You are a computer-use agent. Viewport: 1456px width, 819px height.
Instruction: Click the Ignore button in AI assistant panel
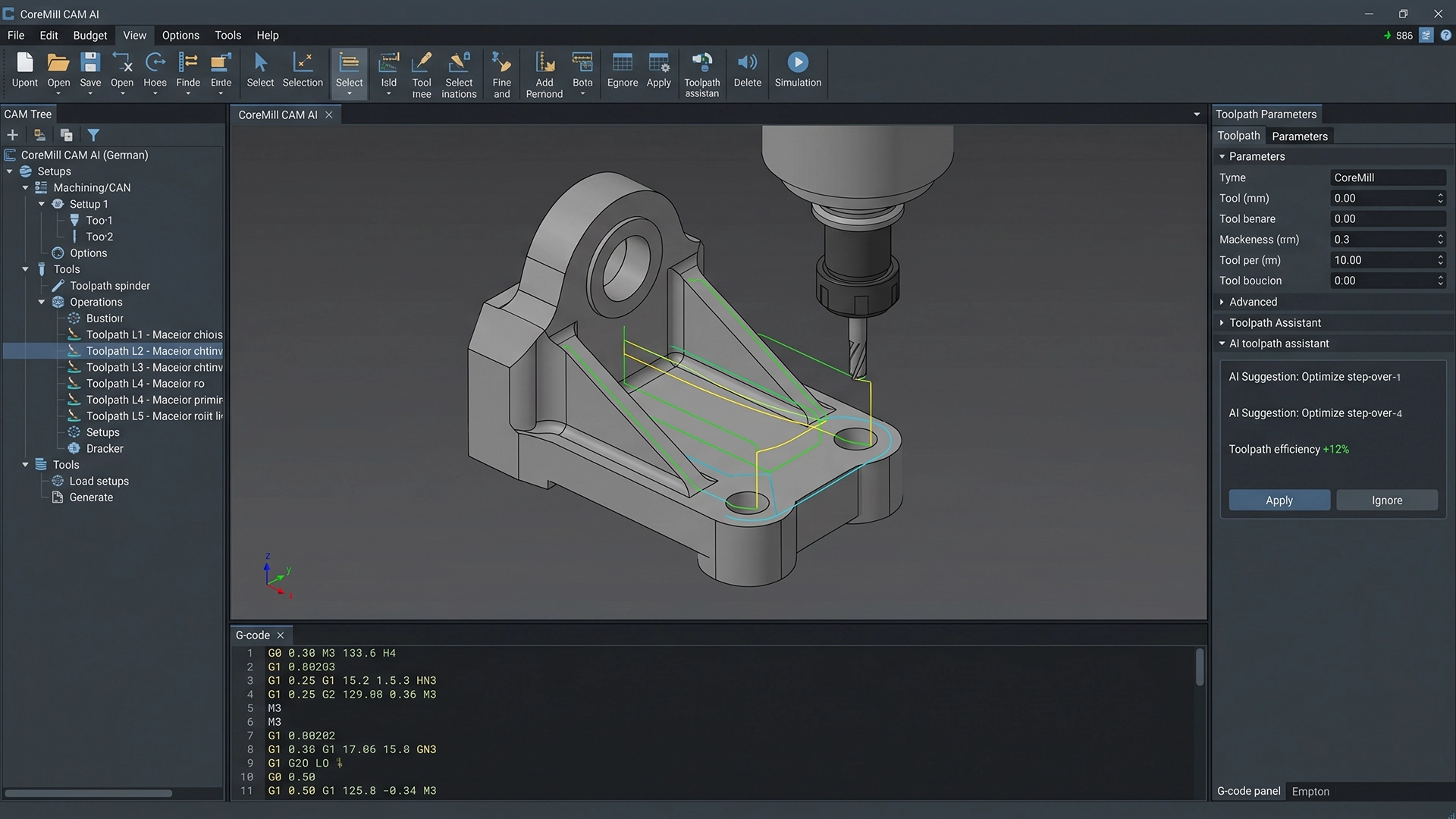(1386, 500)
